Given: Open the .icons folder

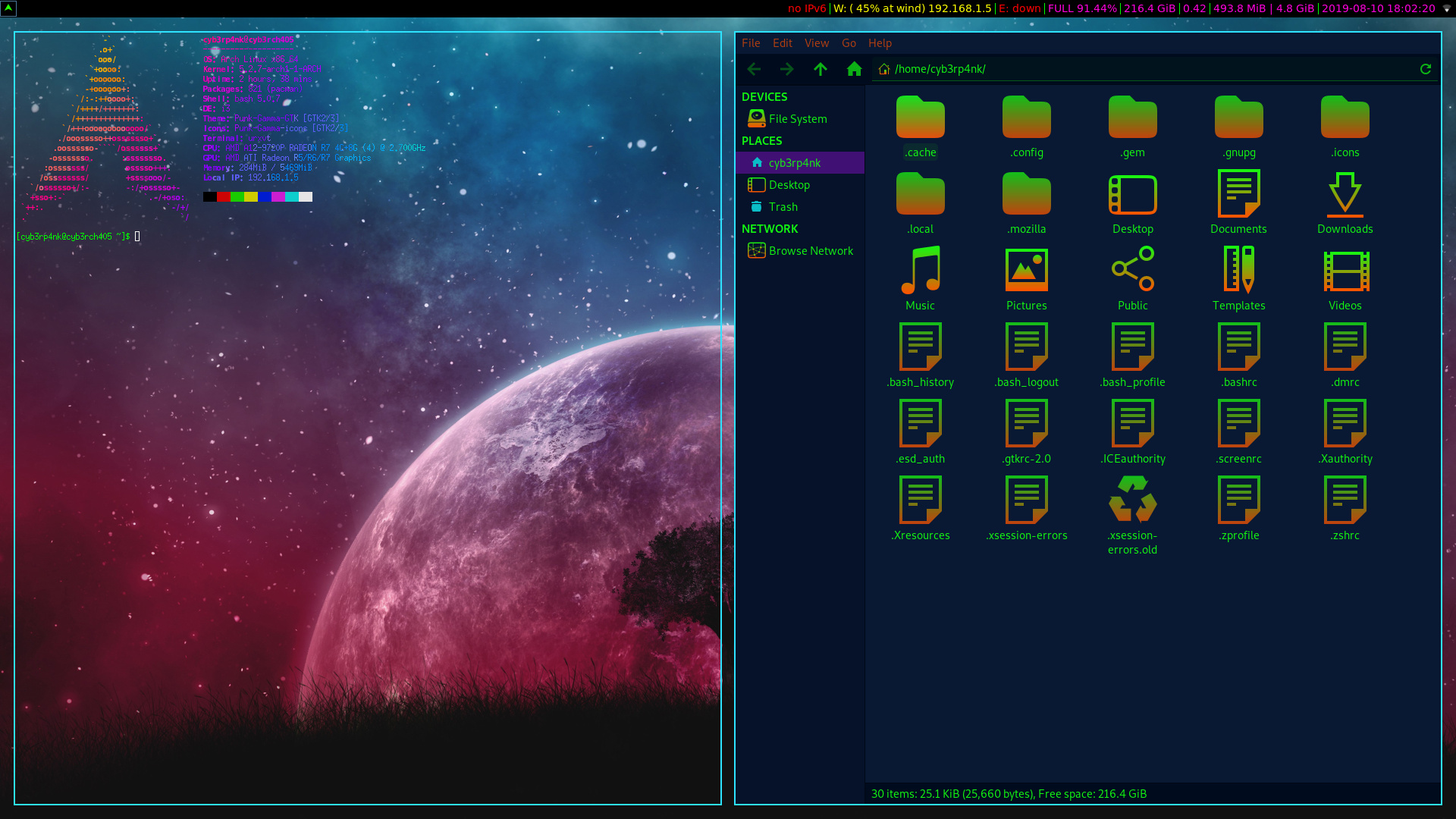Looking at the screenshot, I should click(1345, 127).
